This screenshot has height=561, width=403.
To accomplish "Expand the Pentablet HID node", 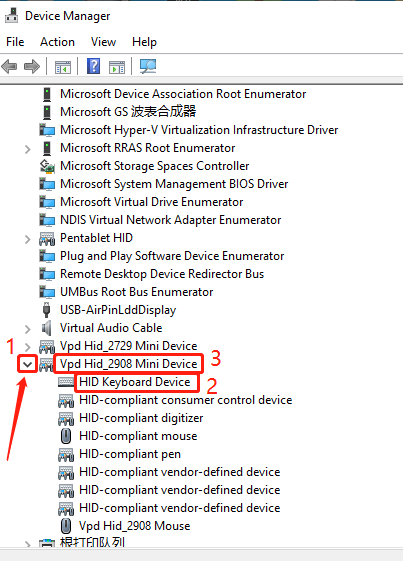I will tap(28, 239).
